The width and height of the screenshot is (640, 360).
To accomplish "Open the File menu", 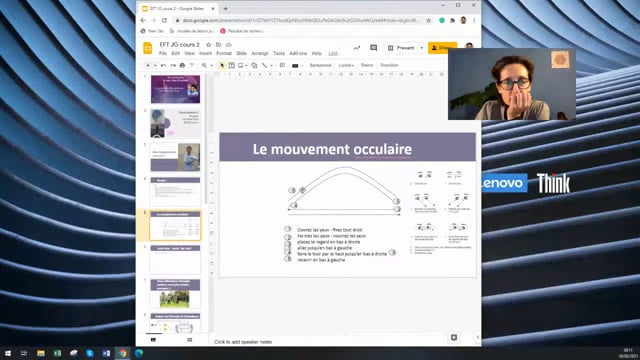I will [x=163, y=53].
